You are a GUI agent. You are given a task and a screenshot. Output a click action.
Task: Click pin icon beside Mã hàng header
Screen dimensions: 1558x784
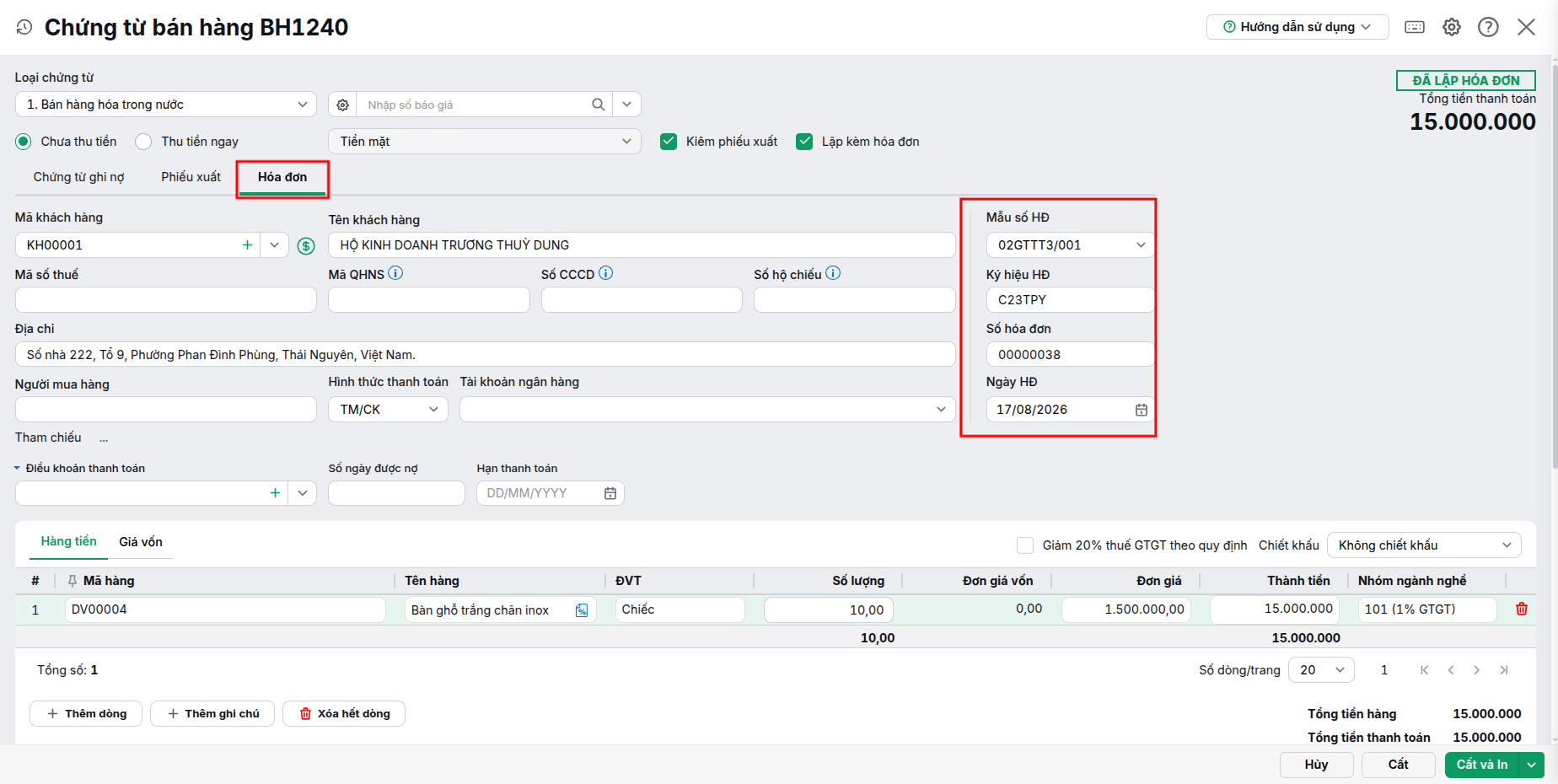pos(73,581)
